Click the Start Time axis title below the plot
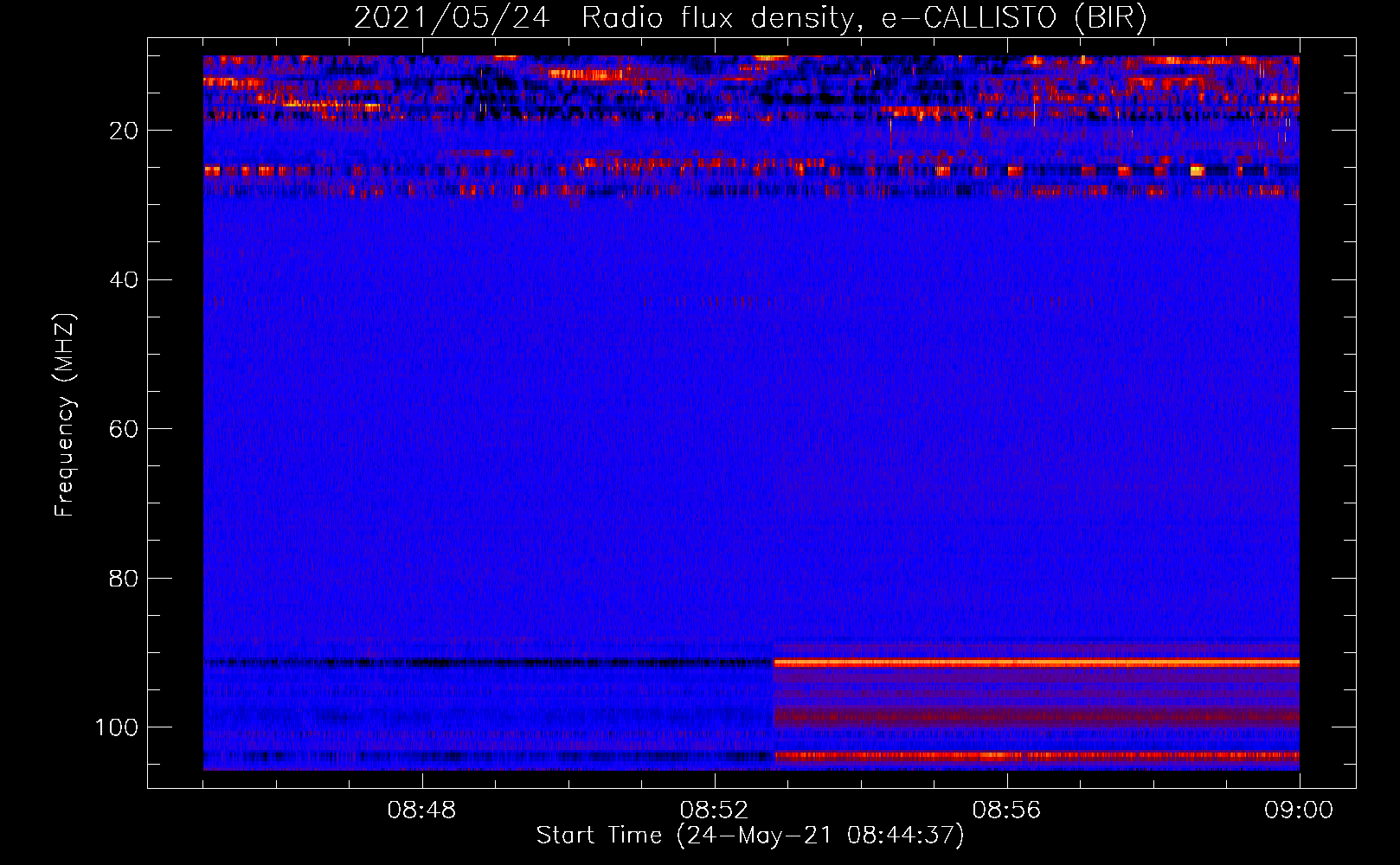This screenshot has width=1400, height=865. coord(749,836)
